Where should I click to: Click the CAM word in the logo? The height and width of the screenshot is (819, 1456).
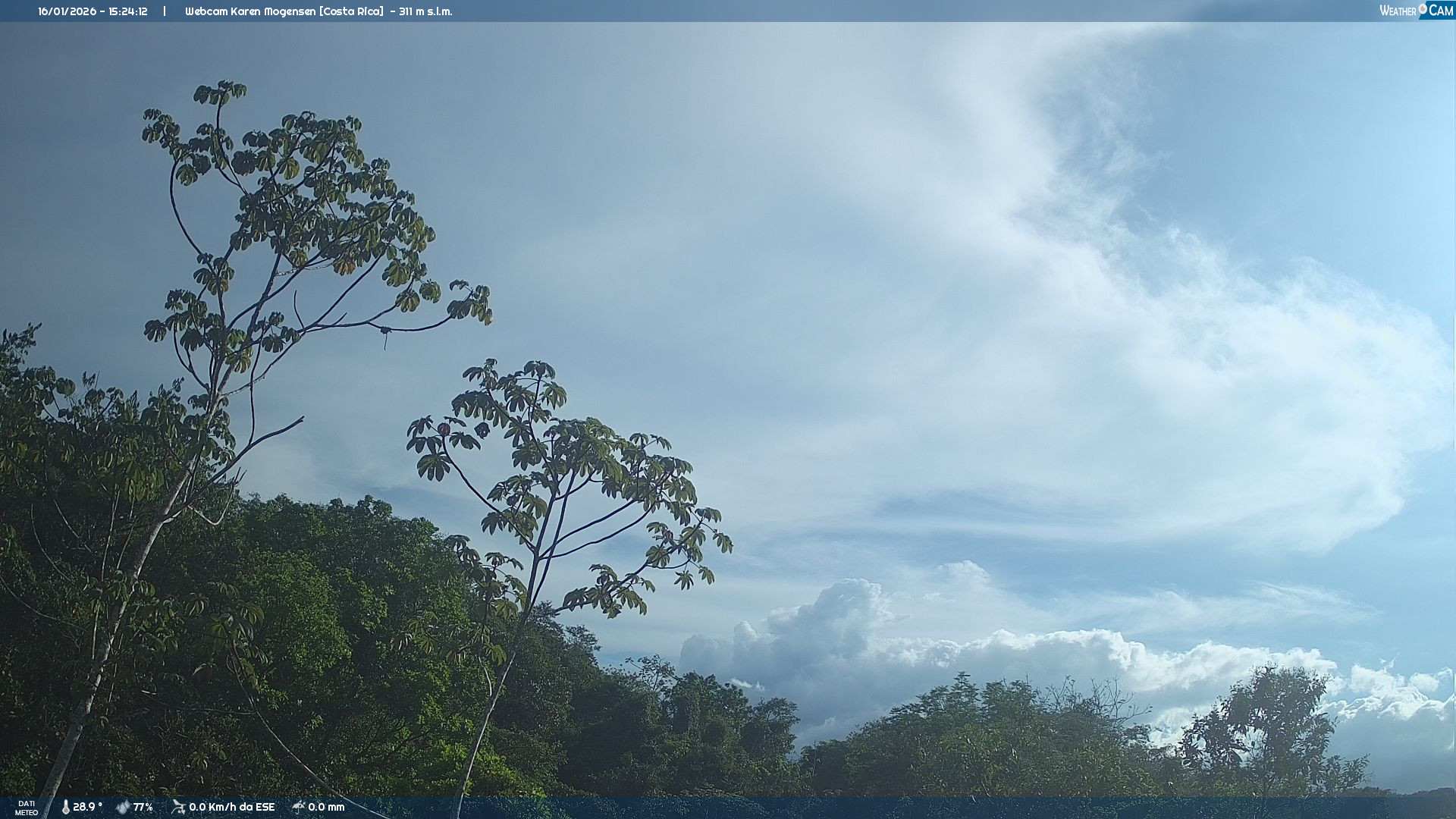pyautogui.click(x=1441, y=11)
